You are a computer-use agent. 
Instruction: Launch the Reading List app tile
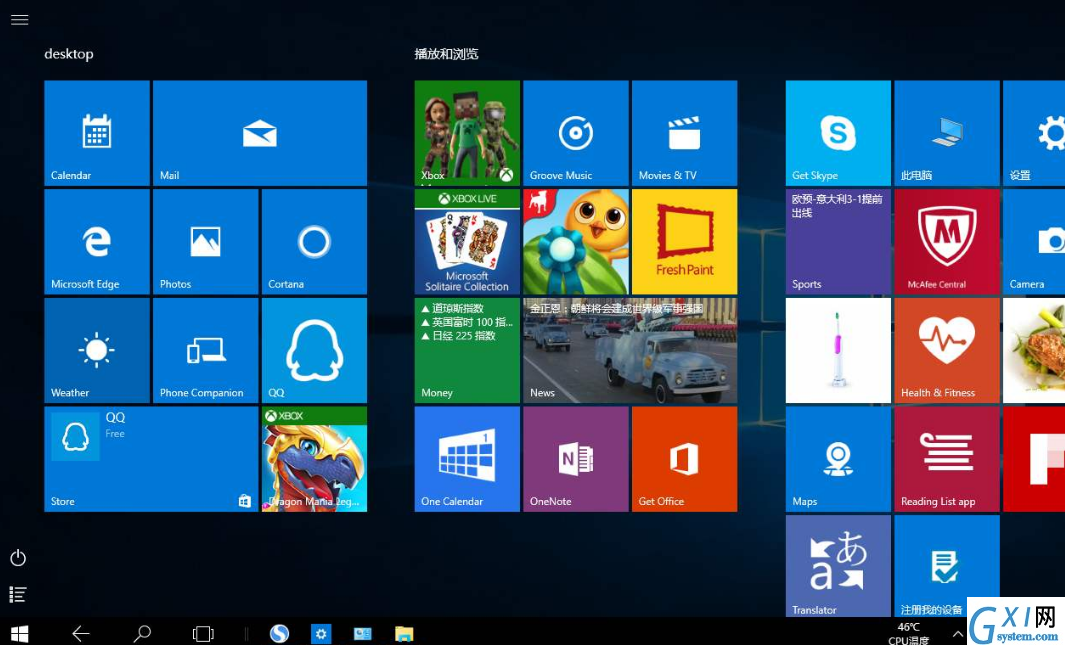point(947,459)
